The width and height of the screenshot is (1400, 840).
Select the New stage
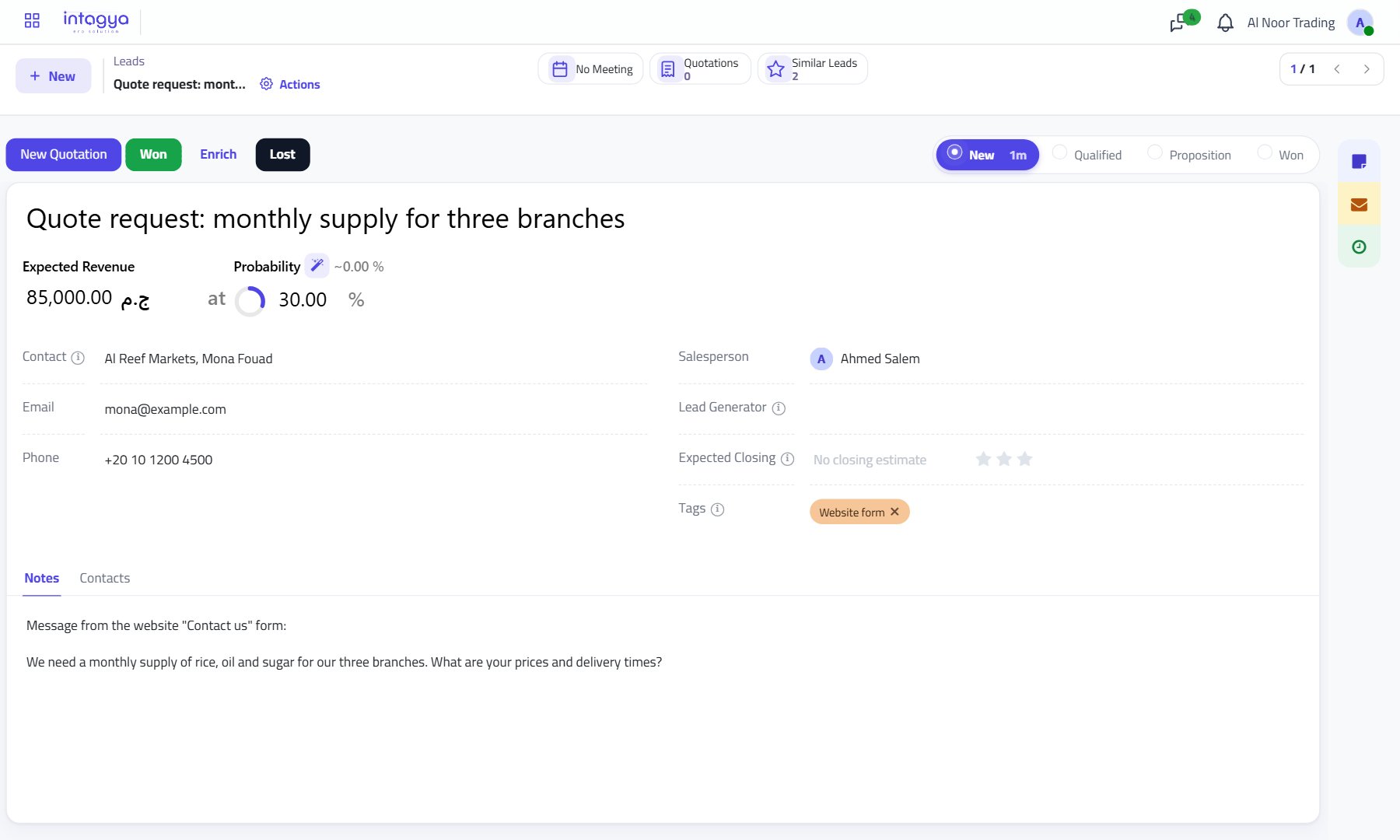pyautogui.click(x=987, y=155)
